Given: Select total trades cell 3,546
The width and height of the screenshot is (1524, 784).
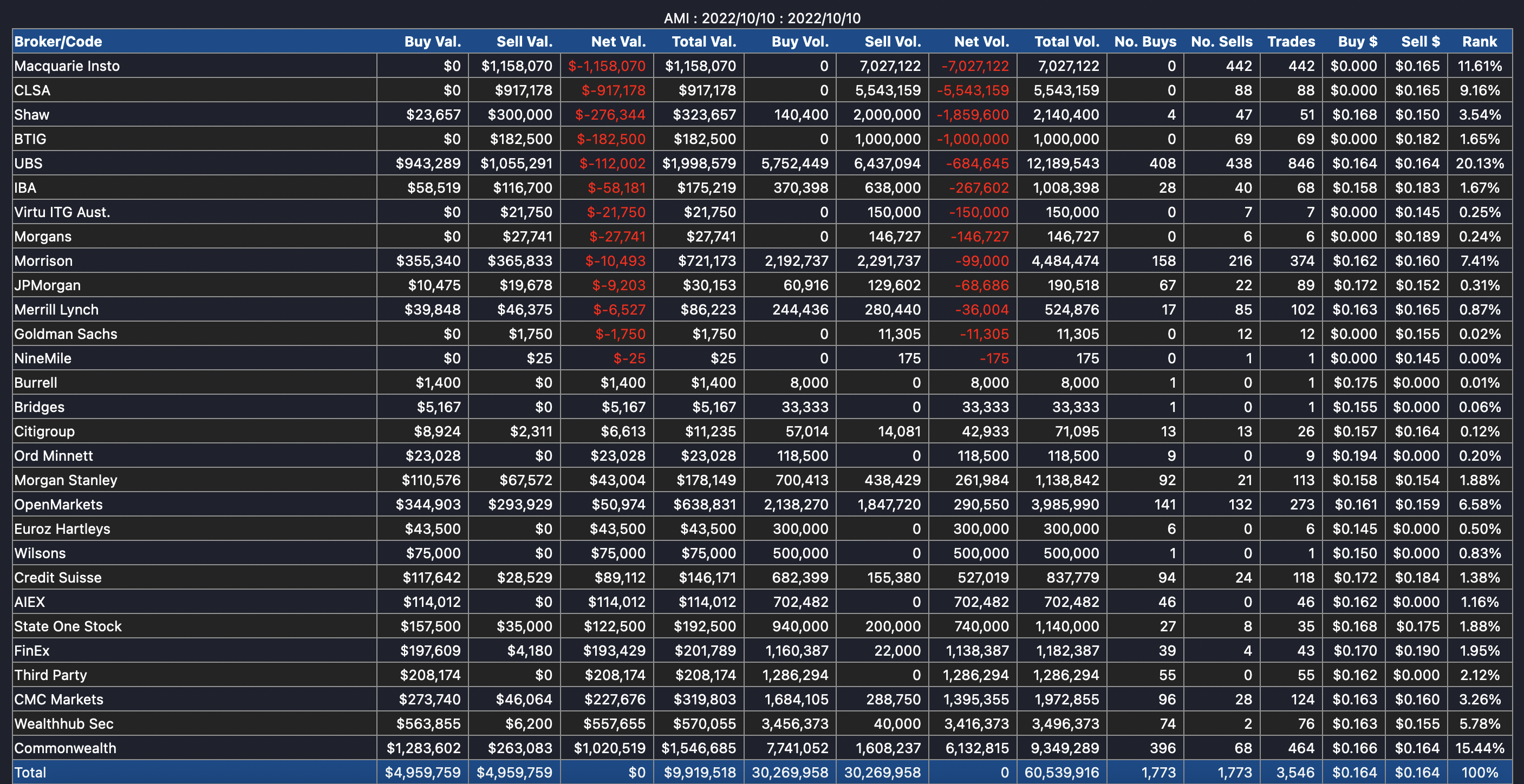Looking at the screenshot, I should click(1295, 772).
